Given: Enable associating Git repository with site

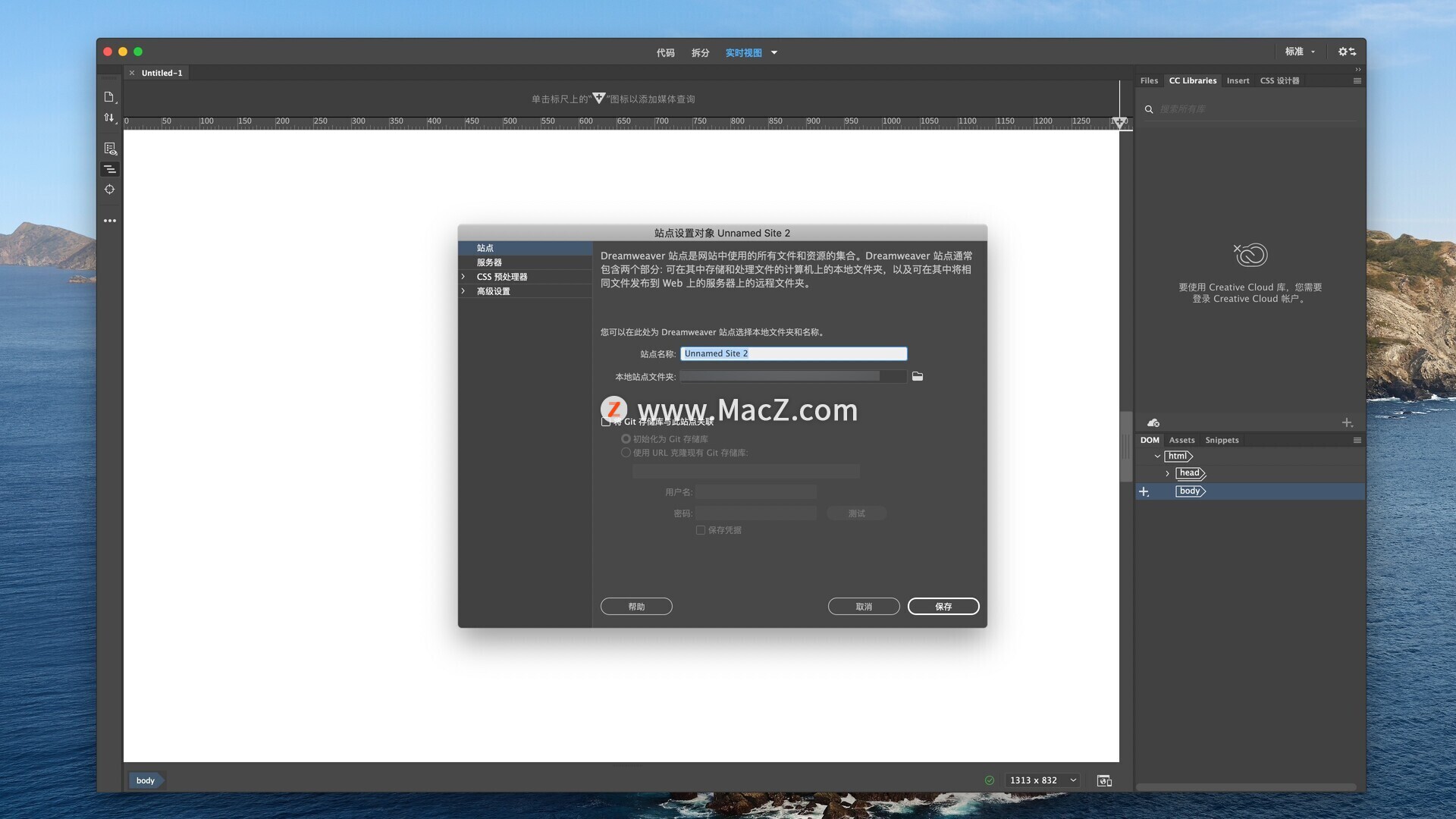Looking at the screenshot, I should point(606,422).
